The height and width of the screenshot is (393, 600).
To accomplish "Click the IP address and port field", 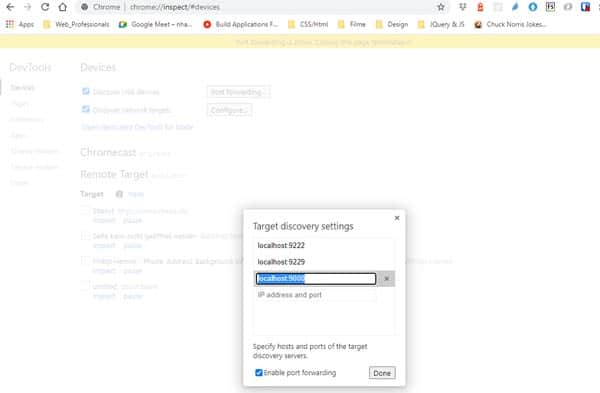I will 316,295.
